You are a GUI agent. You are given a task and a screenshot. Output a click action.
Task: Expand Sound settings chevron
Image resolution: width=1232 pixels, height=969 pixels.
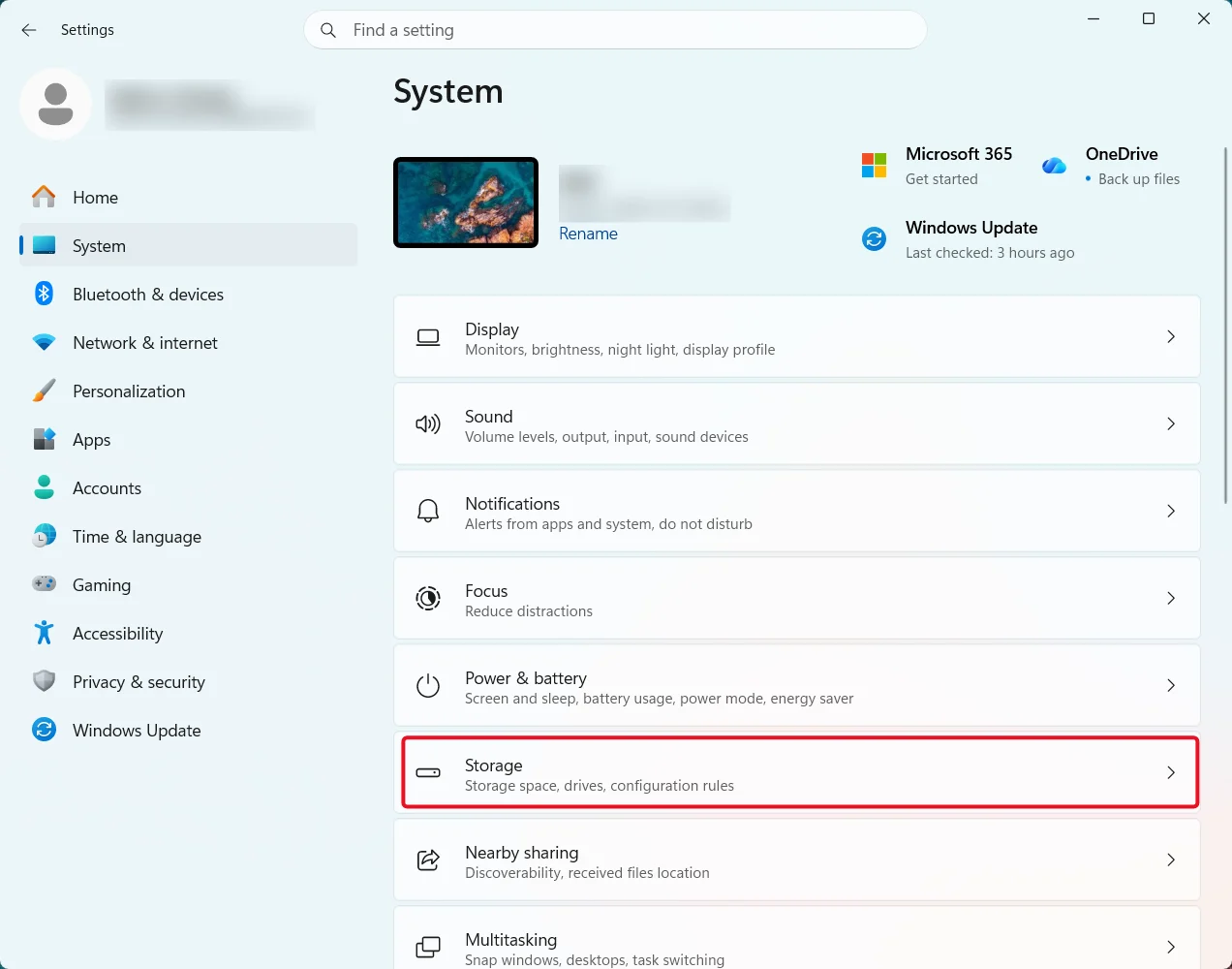(1171, 423)
